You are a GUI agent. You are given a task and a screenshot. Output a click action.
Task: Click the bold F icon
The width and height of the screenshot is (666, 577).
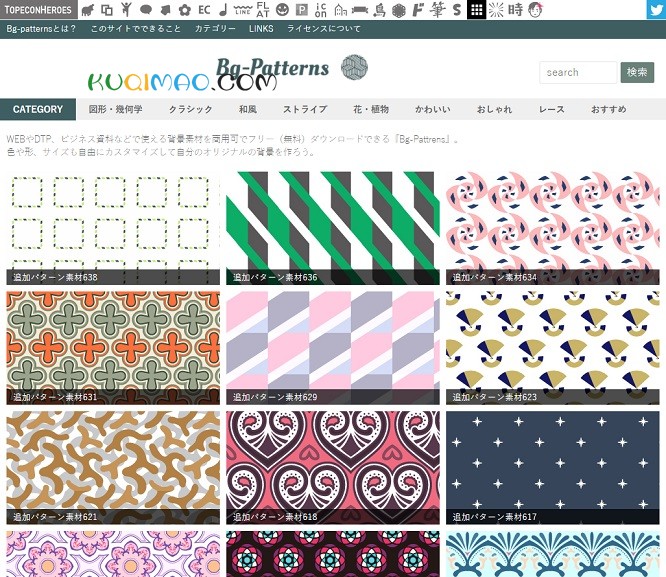tap(418, 9)
